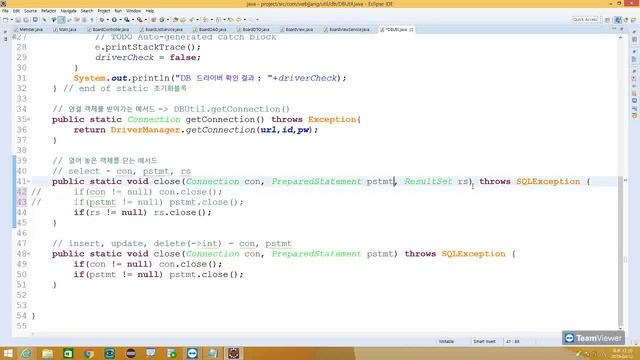Click the Save All toolbar icon
The image size is (640, 360).
(x=26, y=20)
